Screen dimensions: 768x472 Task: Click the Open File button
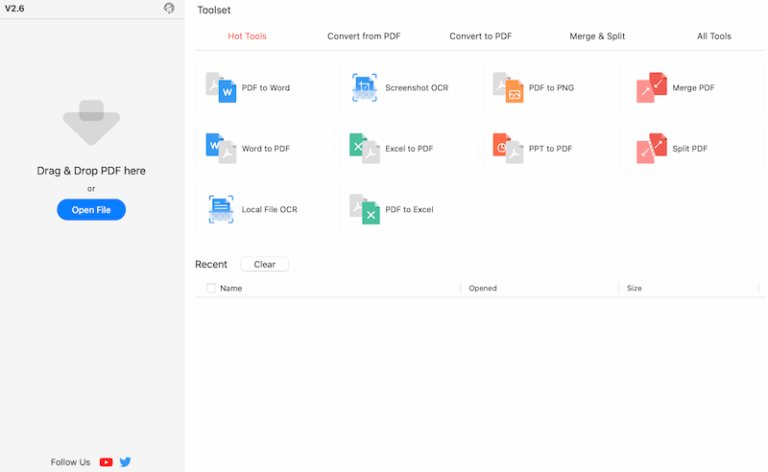tap(91, 210)
